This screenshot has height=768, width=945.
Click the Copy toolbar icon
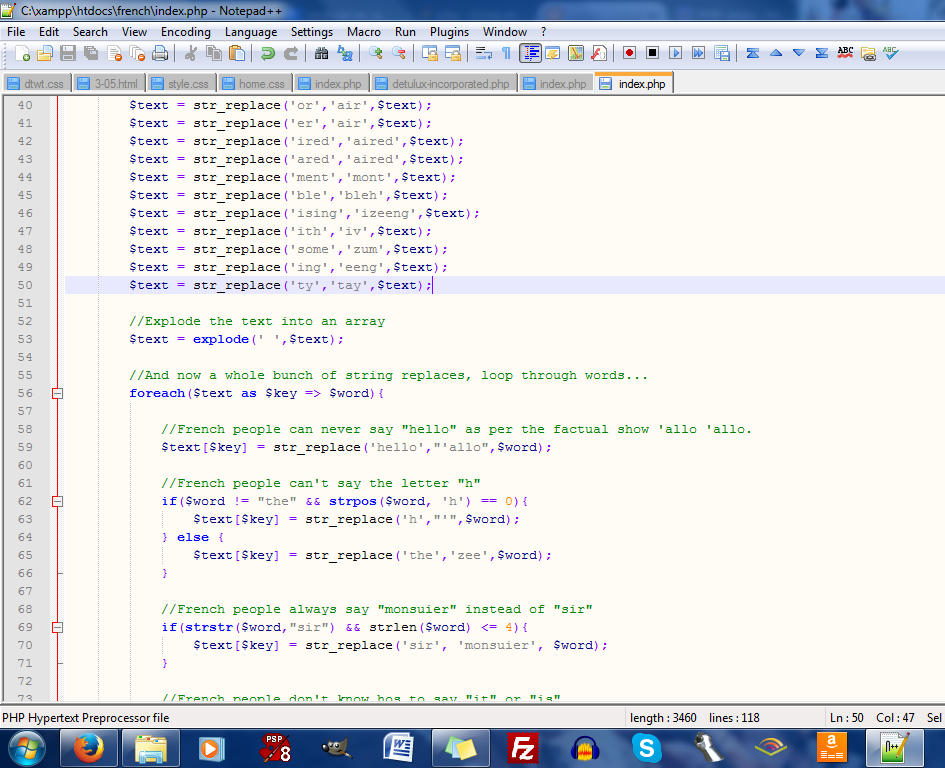pyautogui.click(x=213, y=54)
